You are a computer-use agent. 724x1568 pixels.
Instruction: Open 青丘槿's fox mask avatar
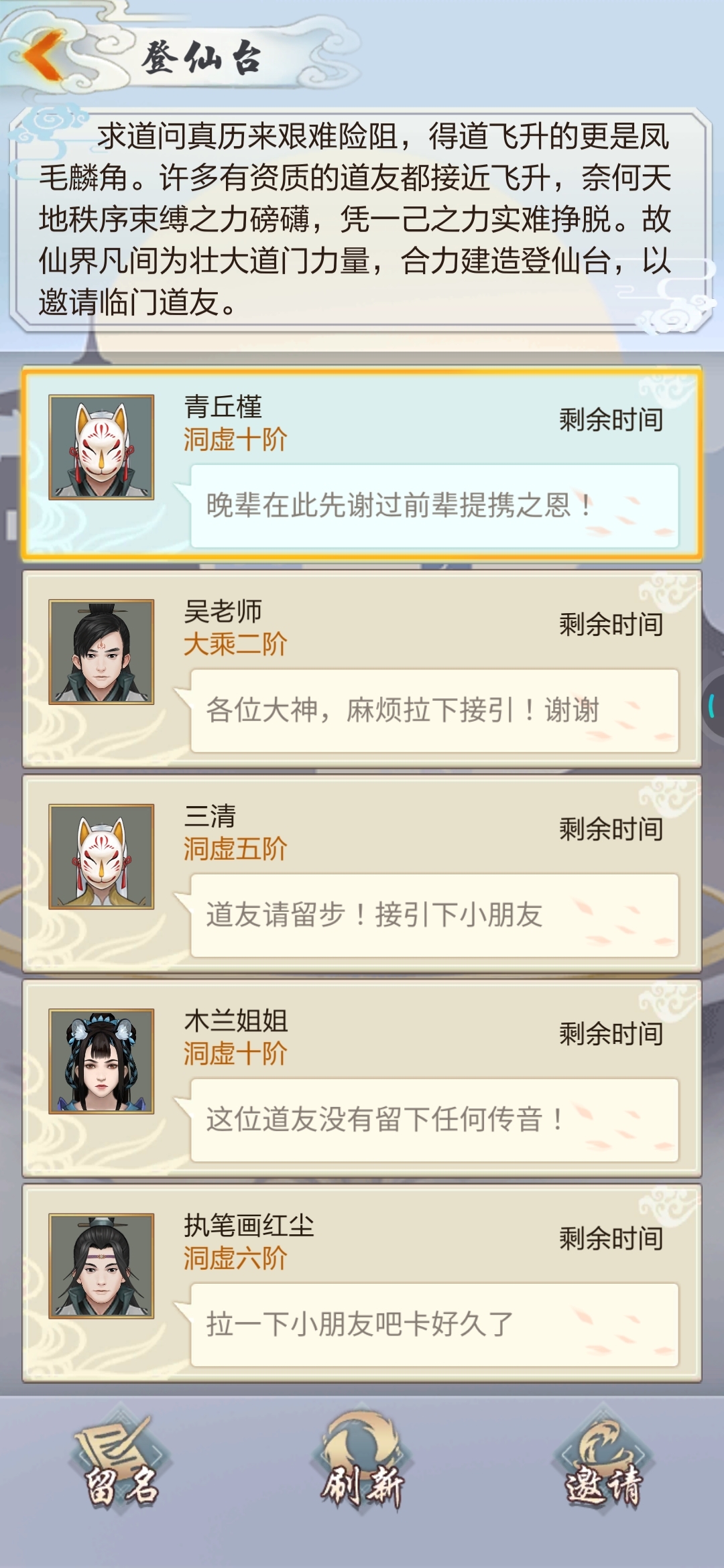tap(101, 447)
